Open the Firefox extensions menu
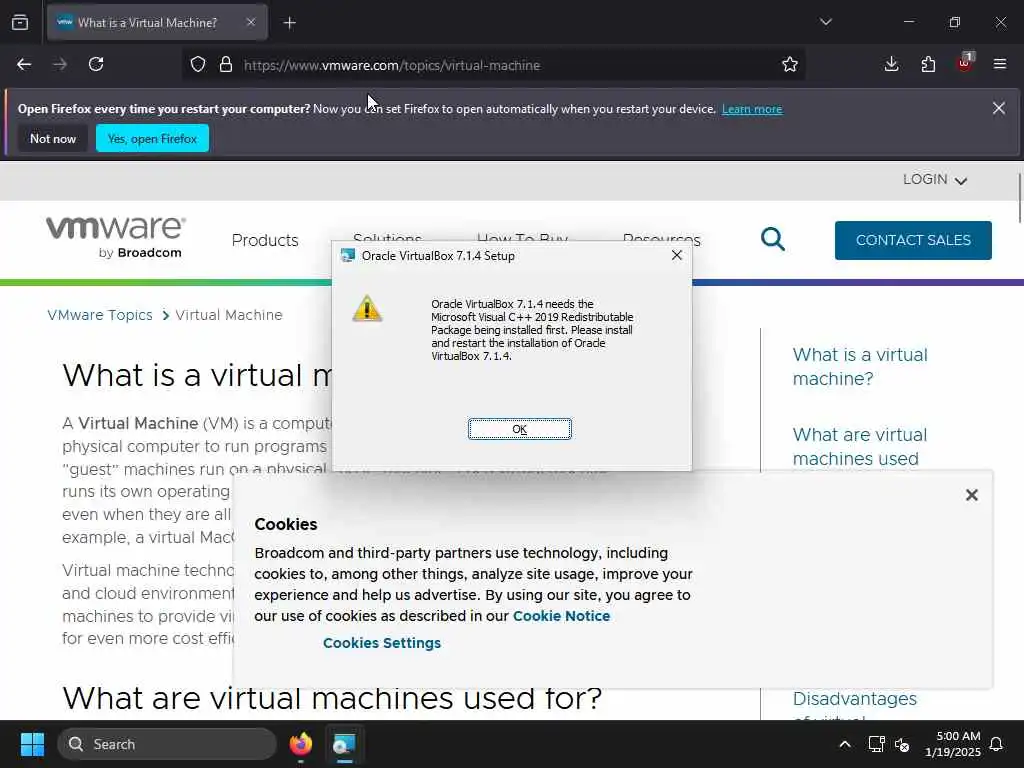1024x768 pixels. point(928,64)
